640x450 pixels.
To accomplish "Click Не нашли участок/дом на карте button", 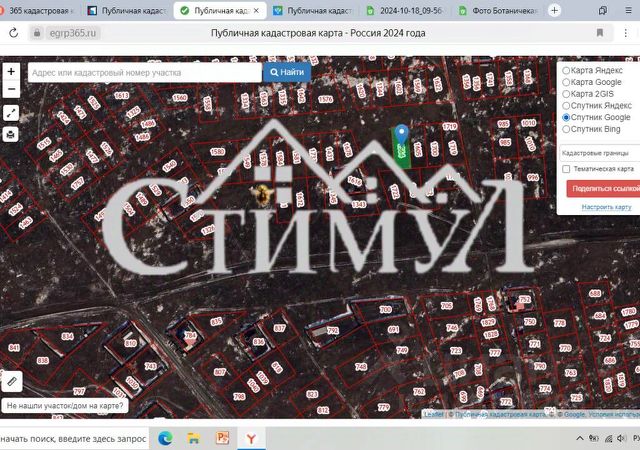I will pos(65,406).
